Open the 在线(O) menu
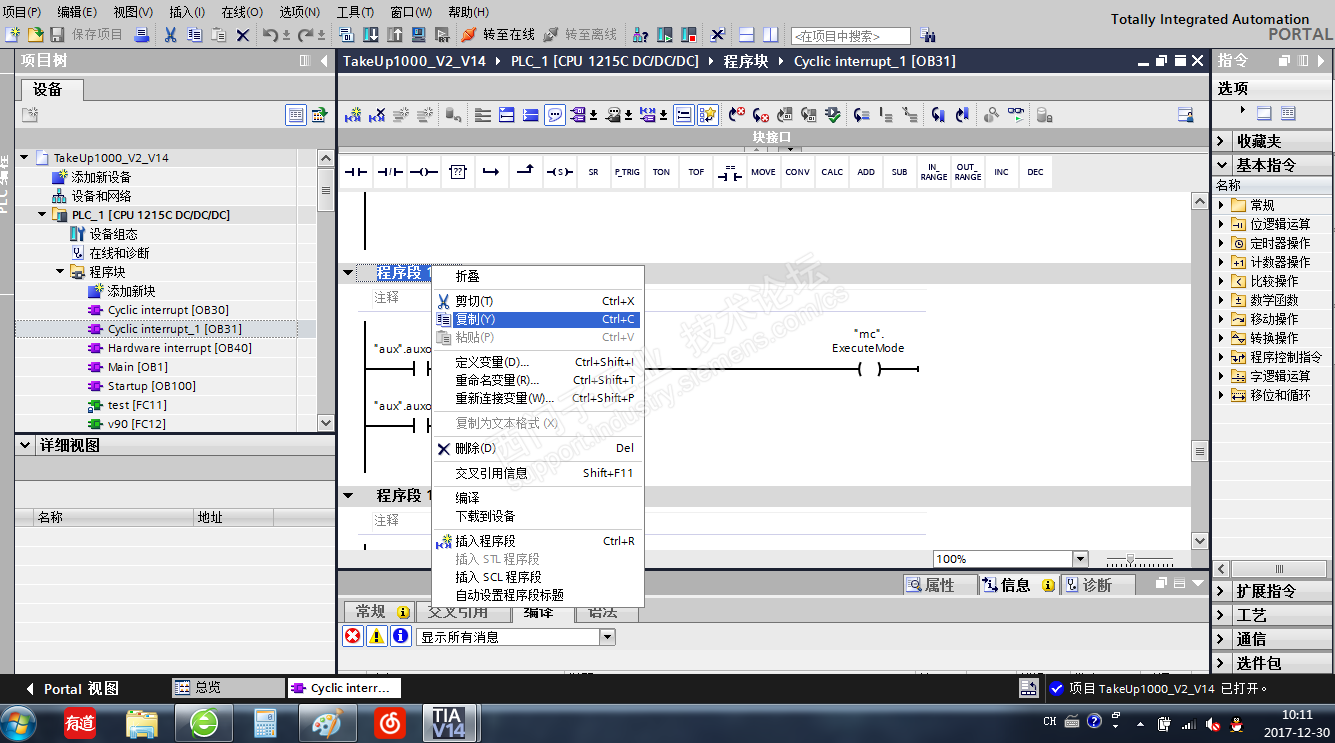The height and width of the screenshot is (743, 1335). point(241,12)
